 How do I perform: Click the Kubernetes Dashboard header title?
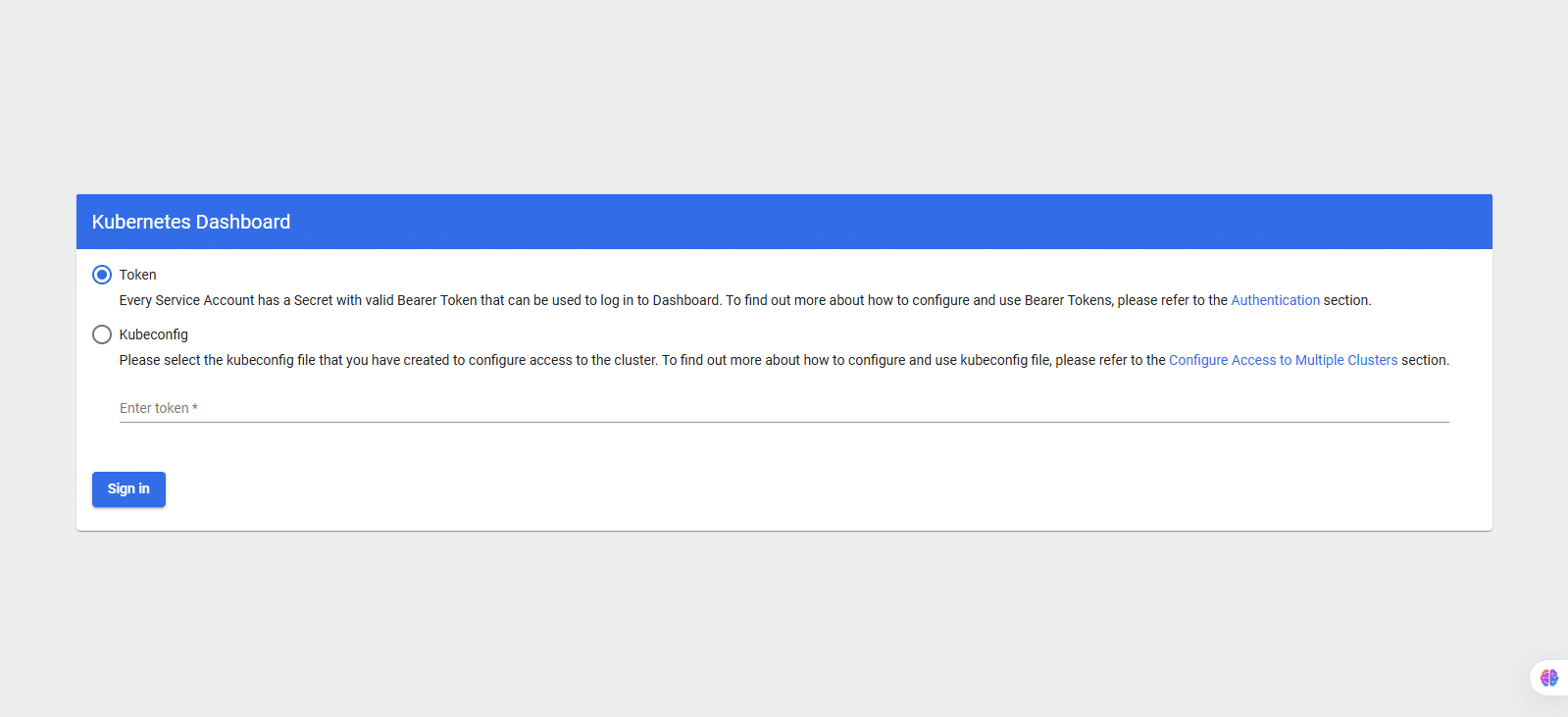click(x=191, y=222)
